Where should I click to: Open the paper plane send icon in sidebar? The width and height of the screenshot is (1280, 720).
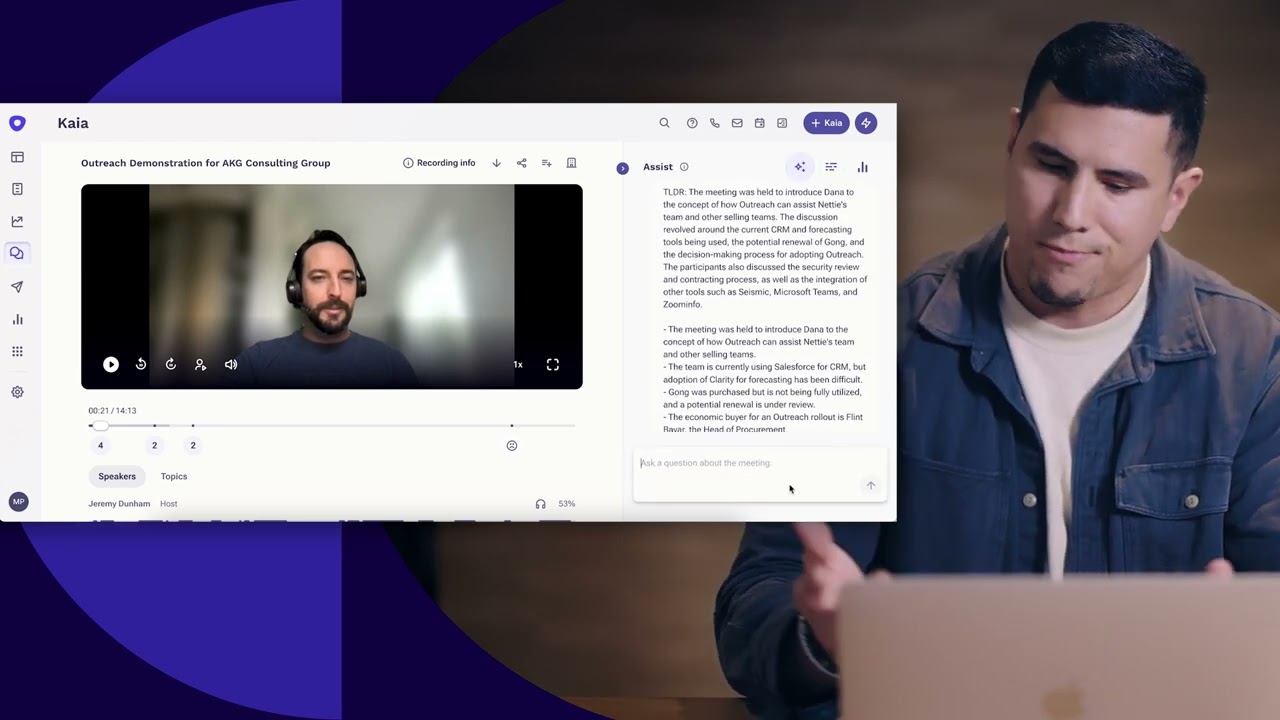click(17, 287)
